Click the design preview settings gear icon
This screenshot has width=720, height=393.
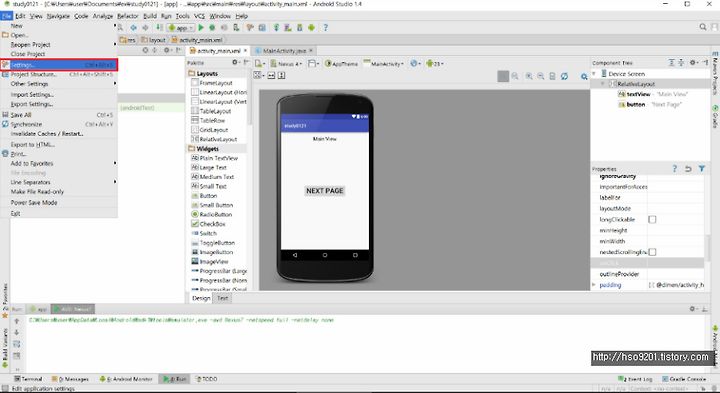click(584, 77)
